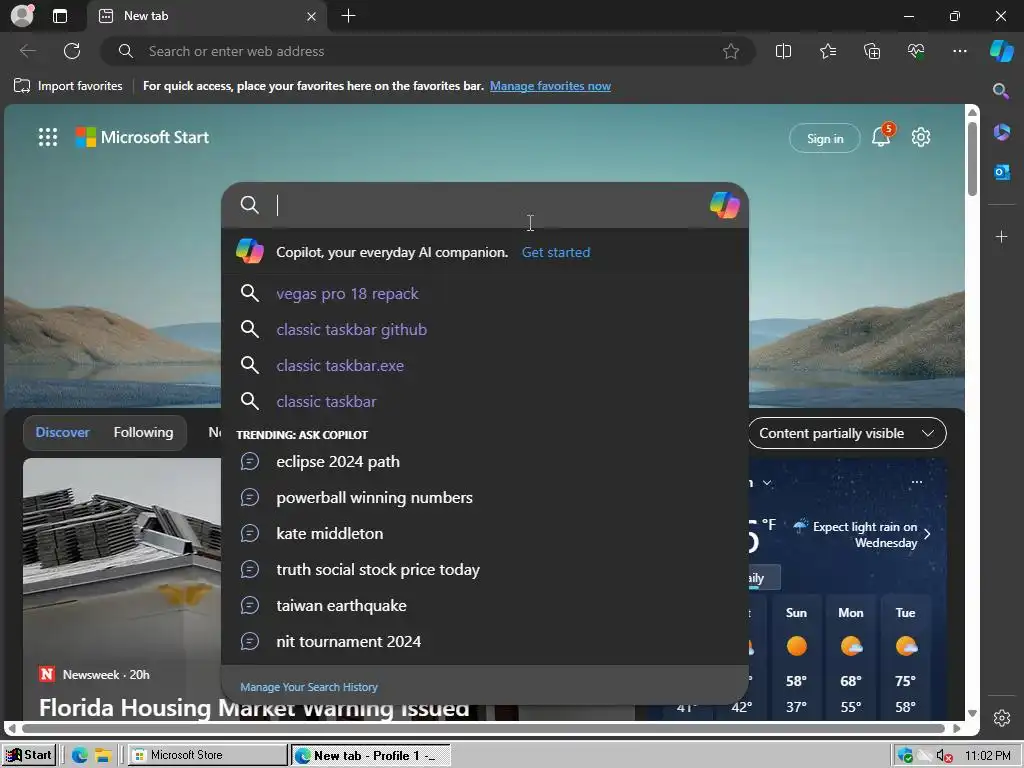This screenshot has width=1024, height=768.
Task: Open the Settings and more ellipsis menu
Action: point(959,51)
